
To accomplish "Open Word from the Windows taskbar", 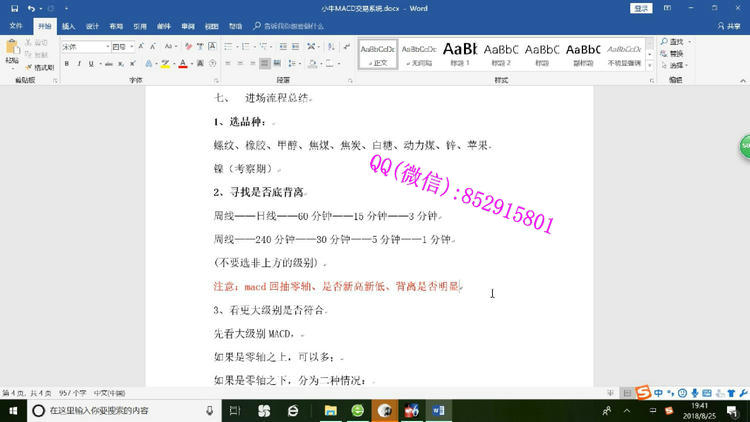I will [x=441, y=410].
